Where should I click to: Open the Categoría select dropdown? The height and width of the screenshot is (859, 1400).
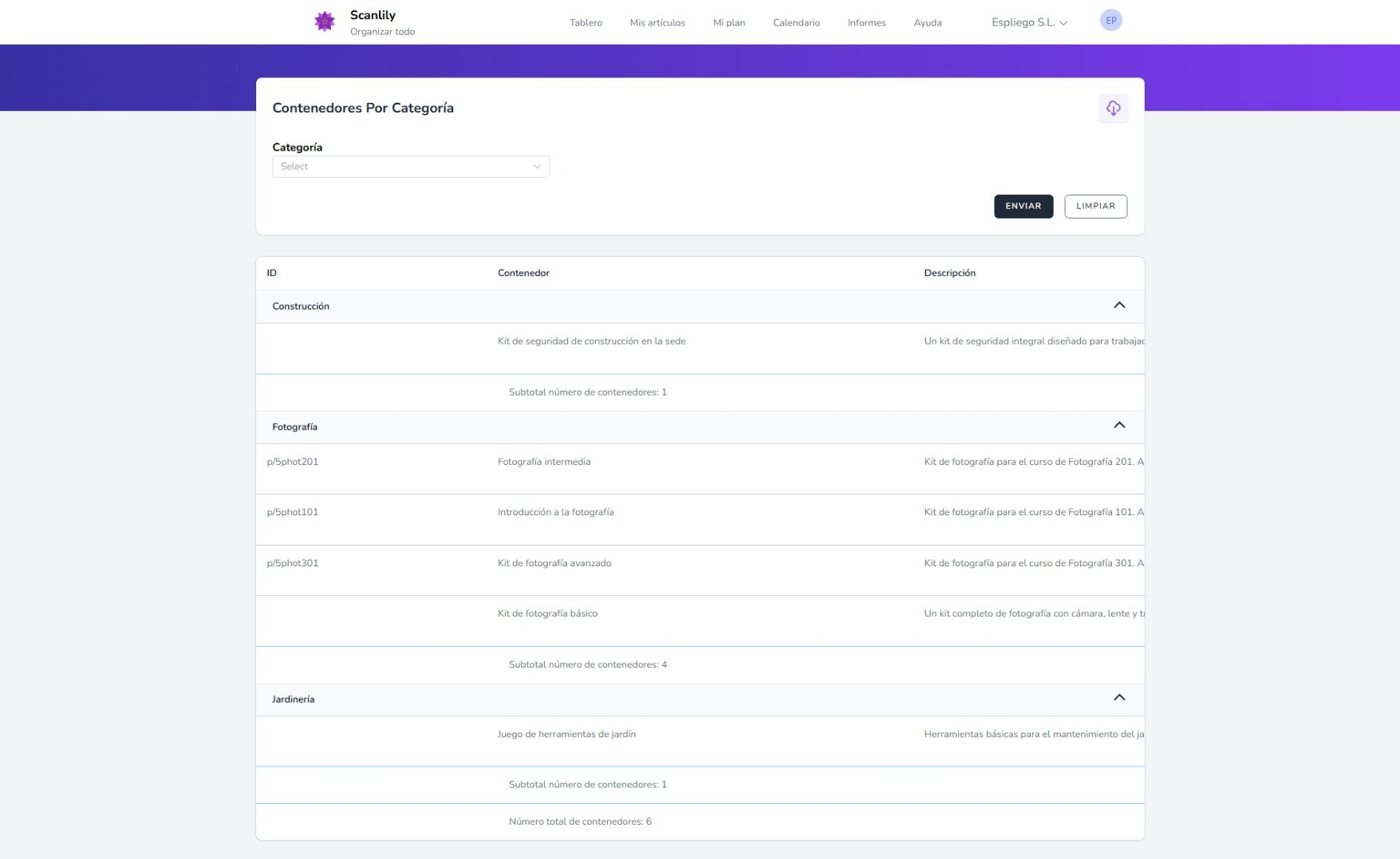pos(411,167)
